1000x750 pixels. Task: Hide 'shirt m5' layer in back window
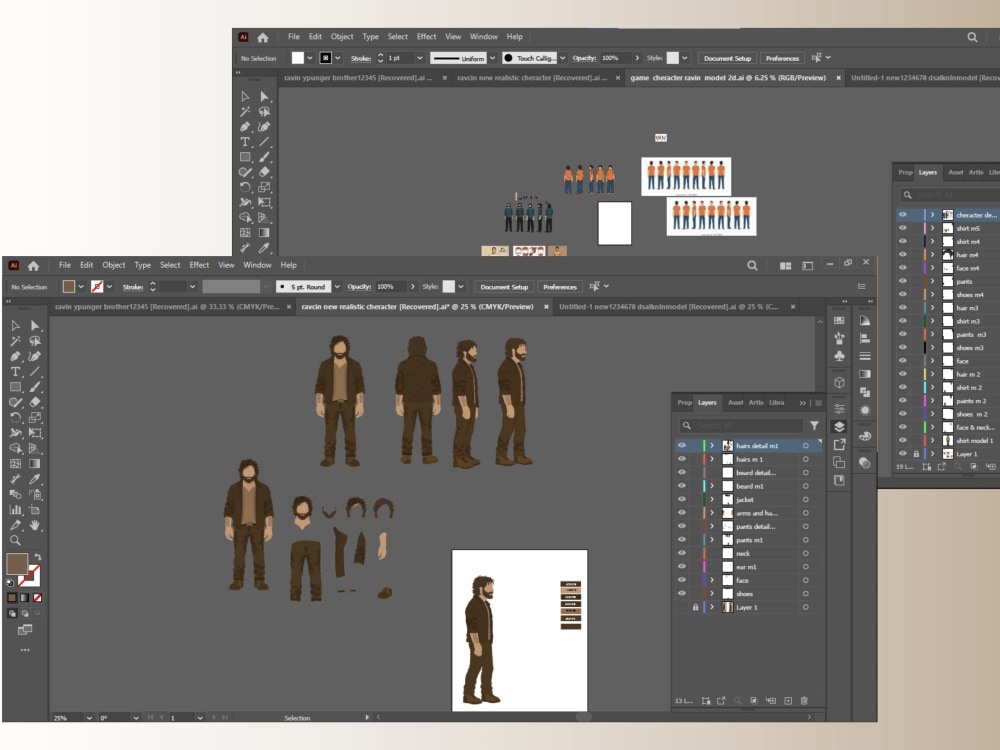(x=902, y=228)
